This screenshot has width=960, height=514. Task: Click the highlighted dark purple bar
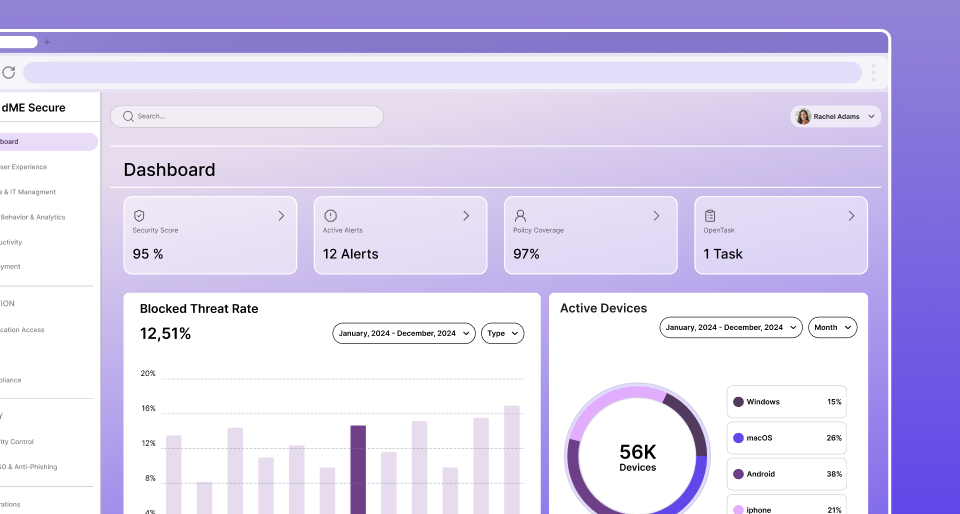click(358, 469)
